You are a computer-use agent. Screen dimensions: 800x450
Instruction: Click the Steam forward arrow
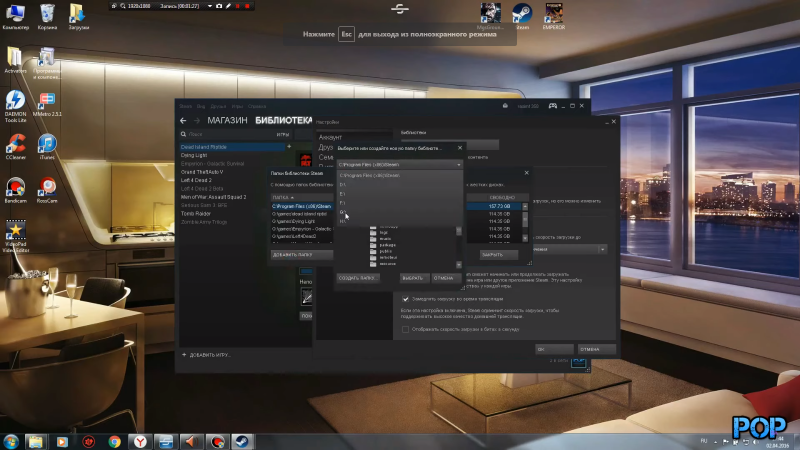(197, 120)
